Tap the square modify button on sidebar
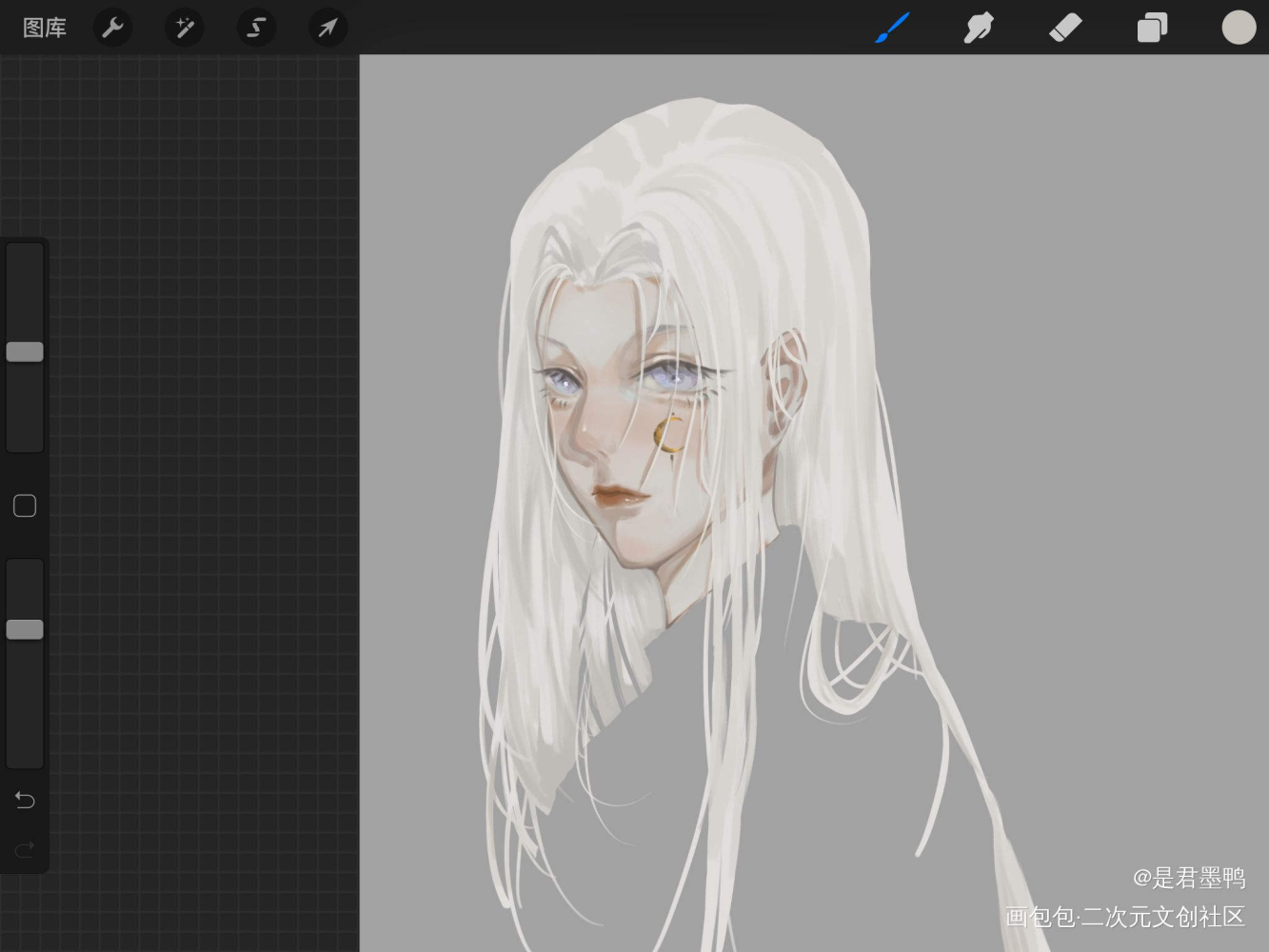Image resolution: width=1269 pixels, height=952 pixels. click(x=25, y=506)
